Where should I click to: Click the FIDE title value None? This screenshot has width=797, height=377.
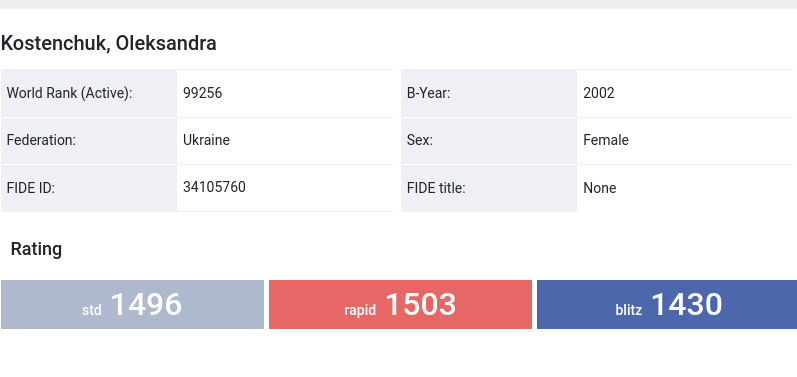pos(600,188)
